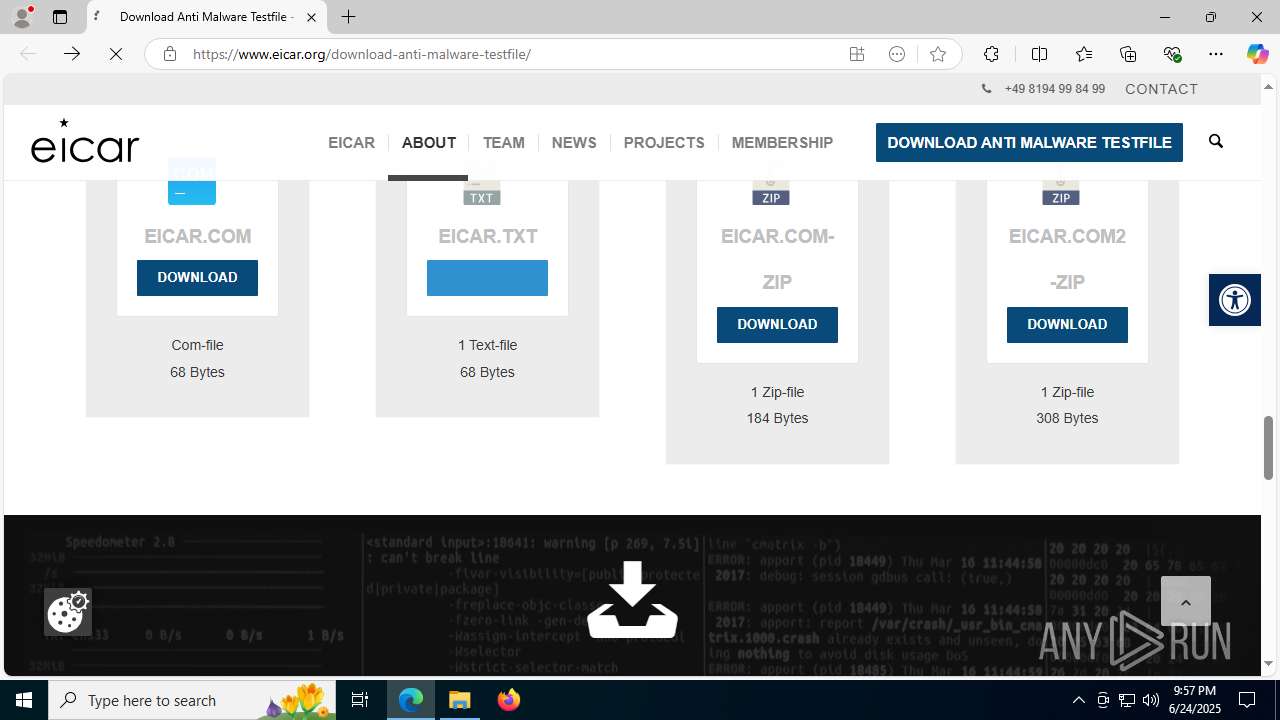Click the CONTACT link

click(x=1161, y=89)
